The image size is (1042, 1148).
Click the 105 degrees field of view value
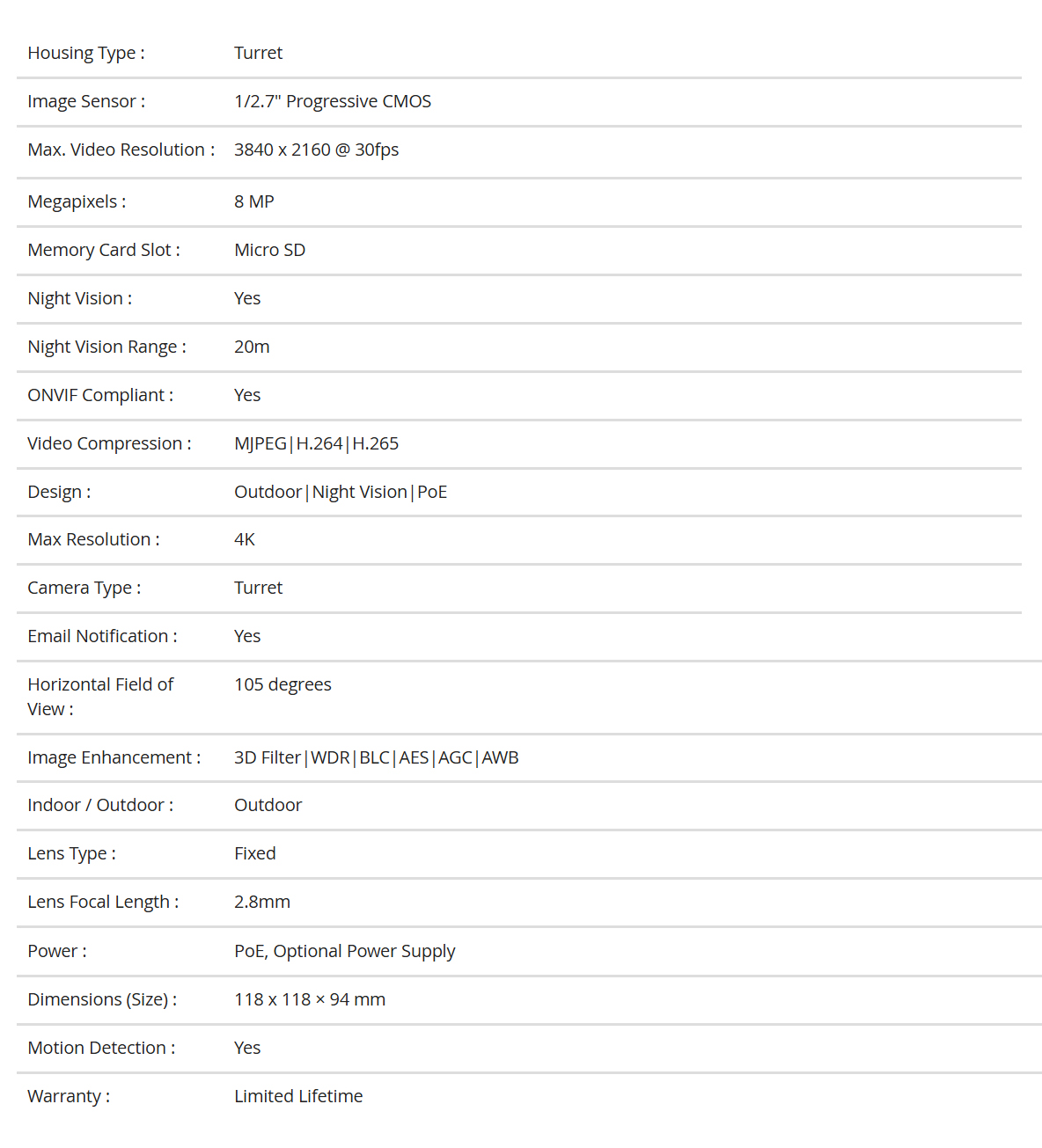(x=283, y=684)
